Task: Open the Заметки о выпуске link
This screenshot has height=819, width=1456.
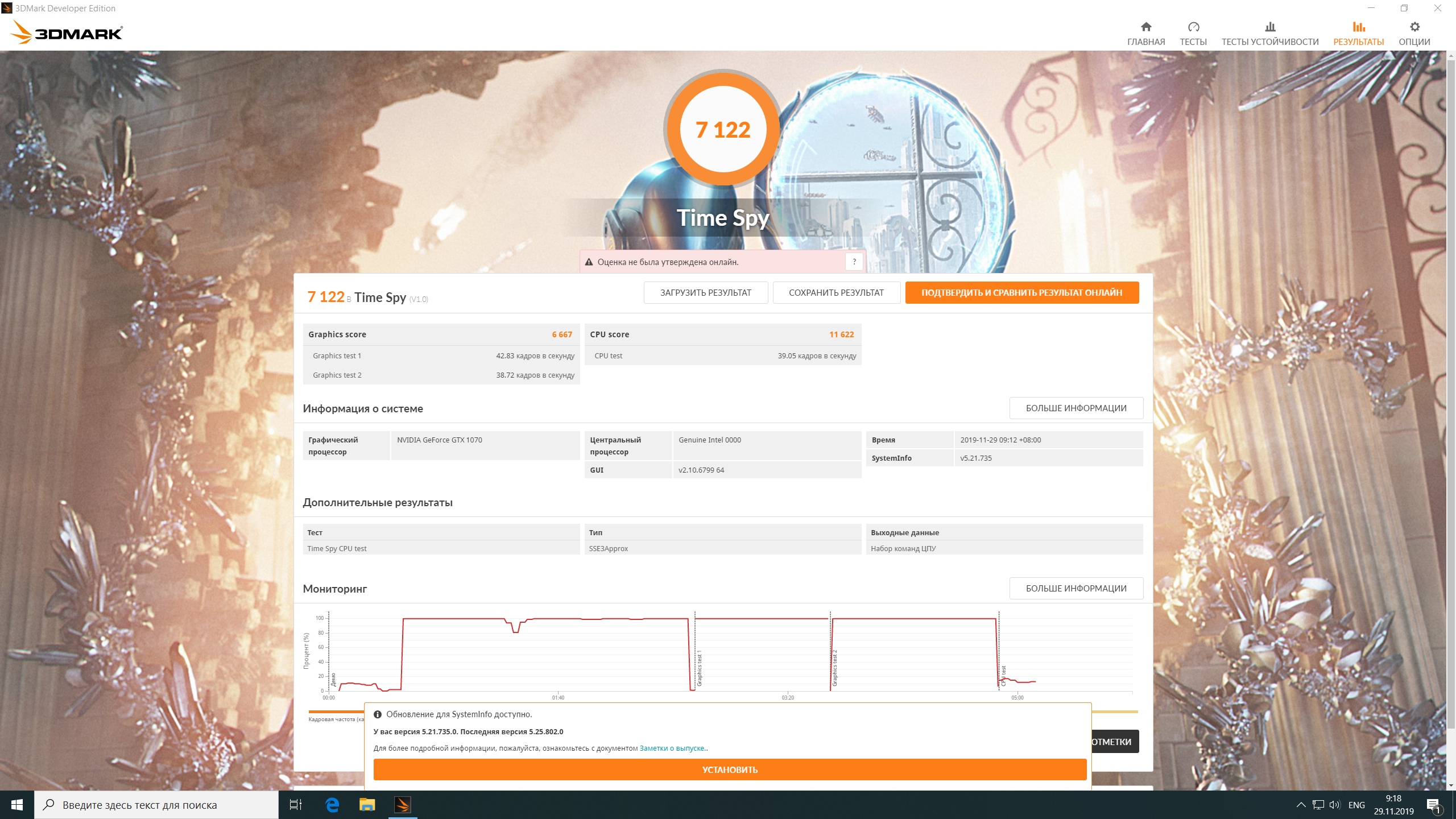Action: 672,748
